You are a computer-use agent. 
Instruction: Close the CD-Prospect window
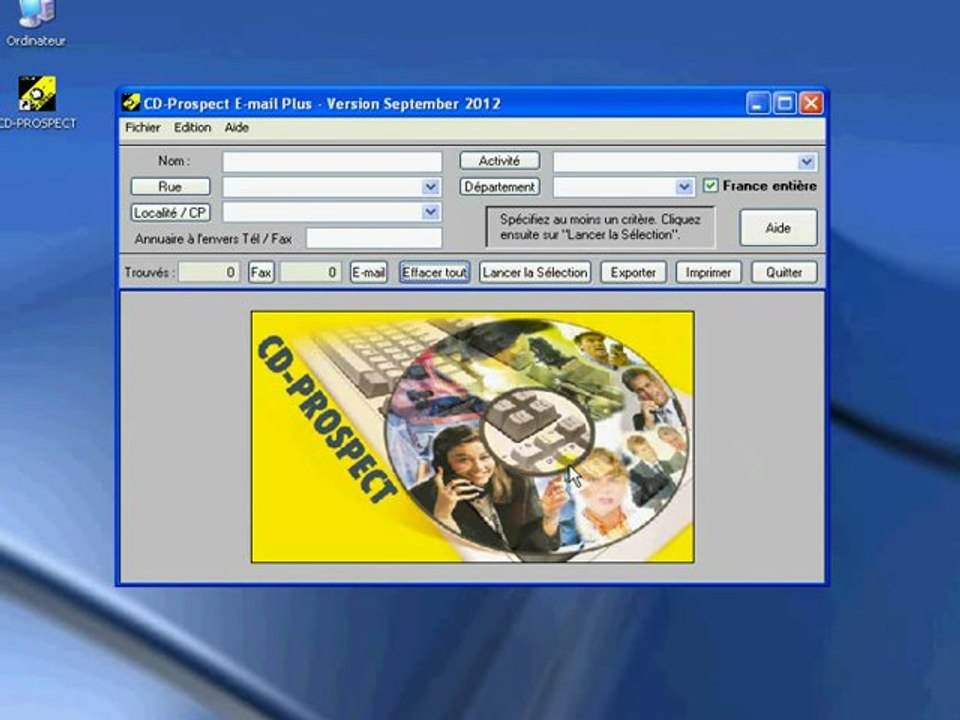[x=811, y=103]
